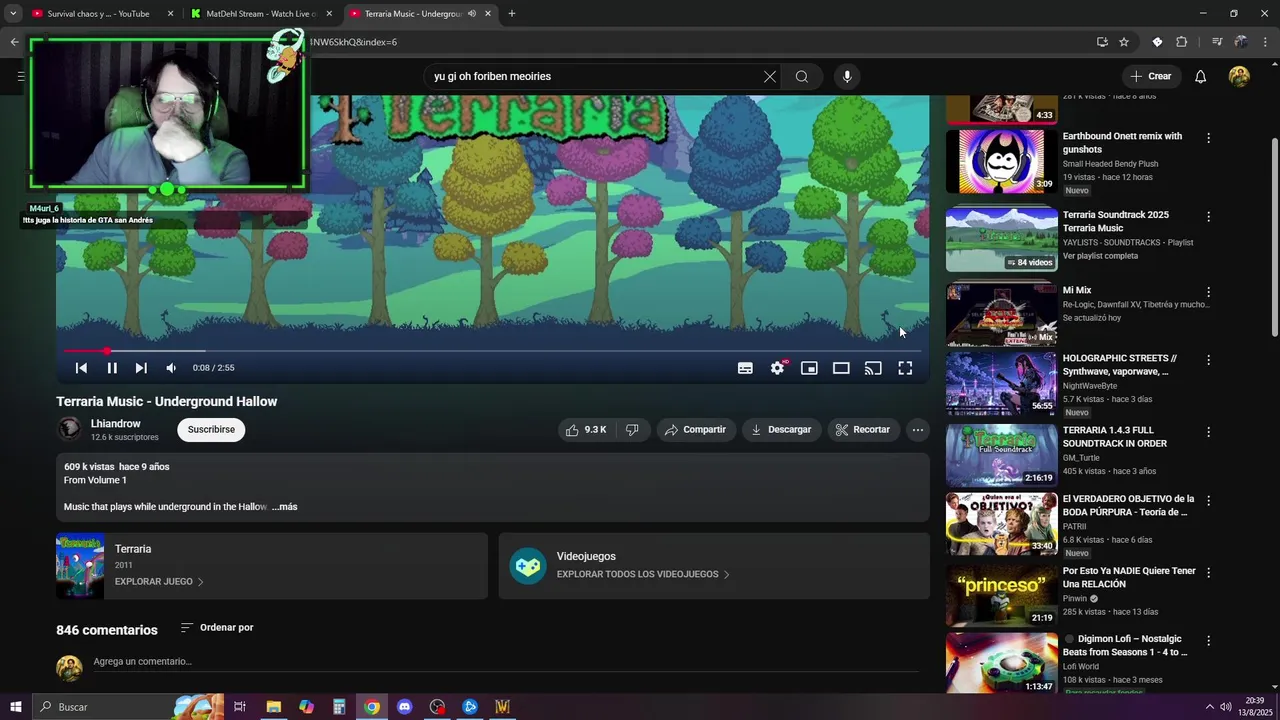Open Discord from the taskbar

404,707
